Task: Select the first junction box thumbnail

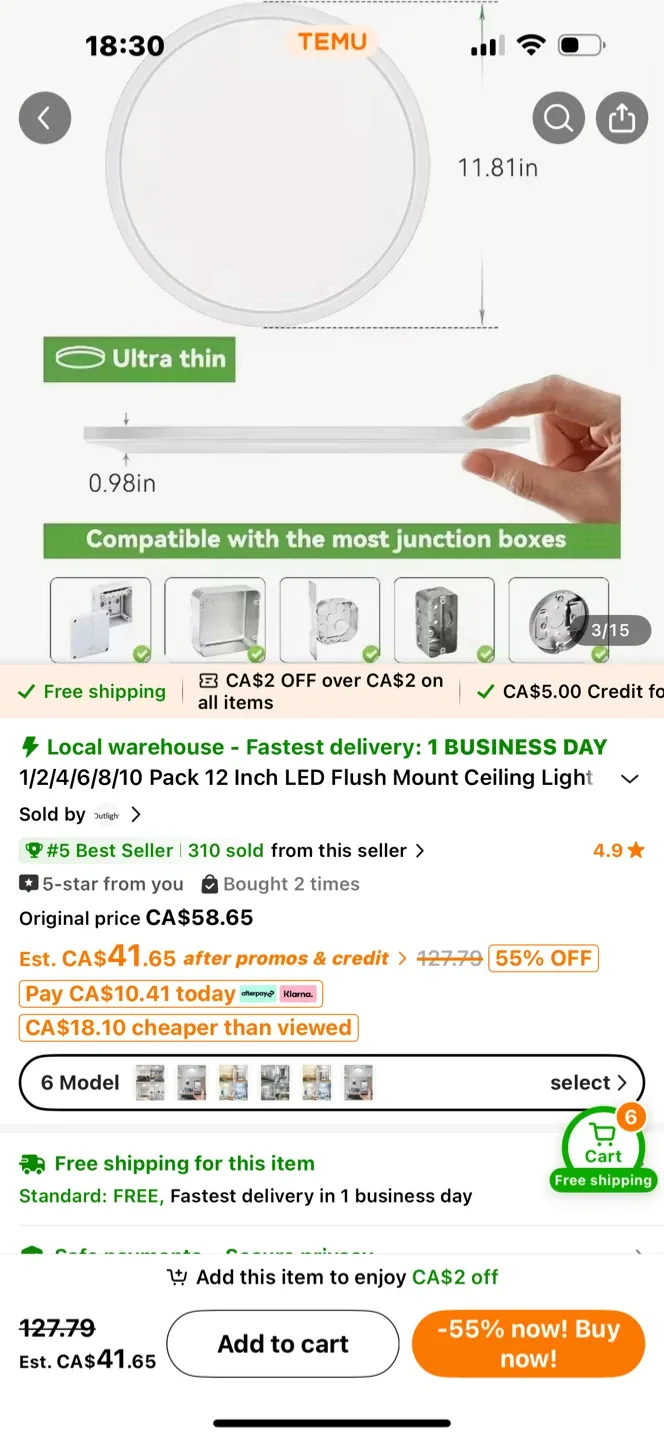Action: coord(100,618)
